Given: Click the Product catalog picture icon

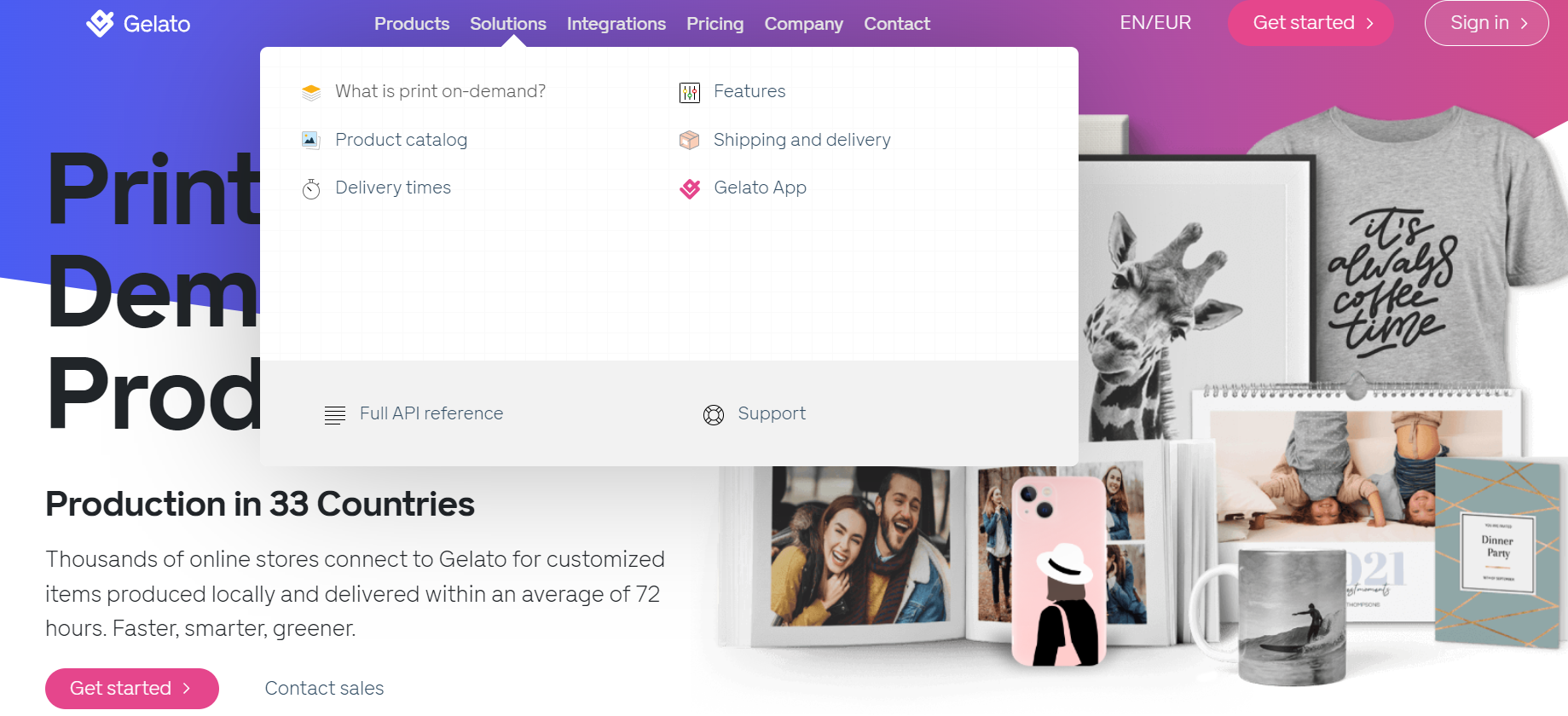Looking at the screenshot, I should coord(311,140).
